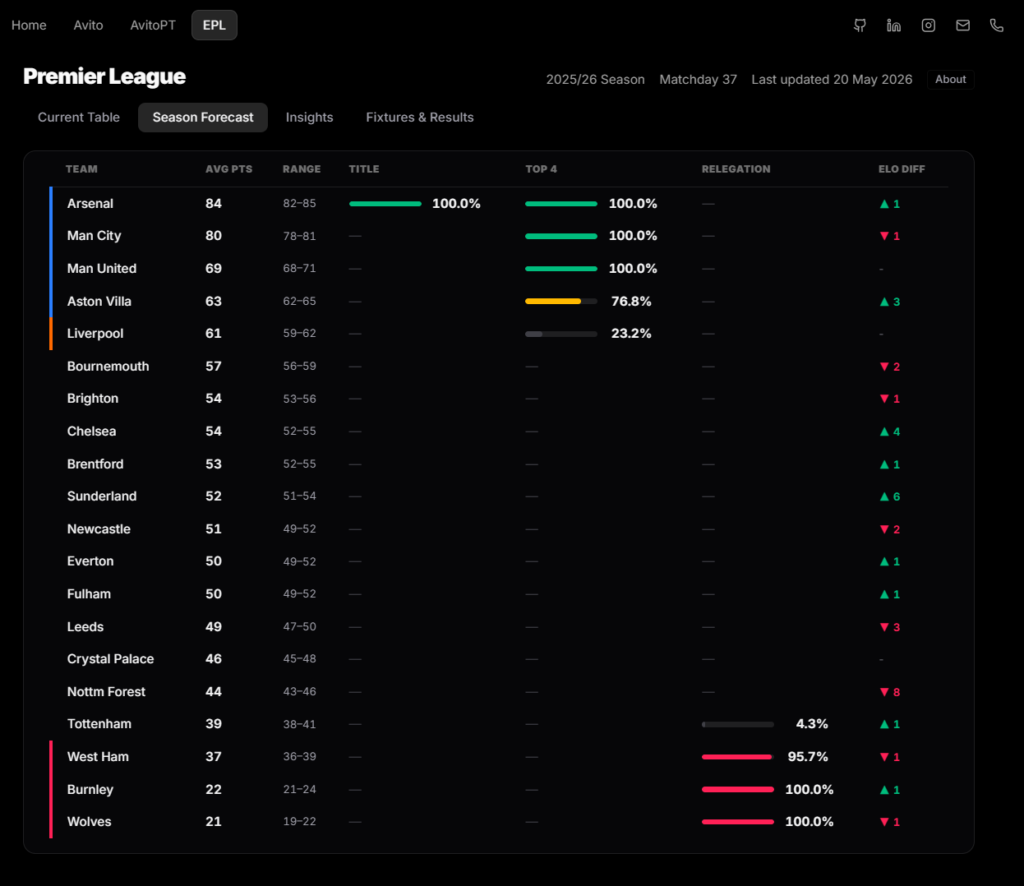Viewport: 1024px width, 886px height.
Task: Select the Brentford team name
Action: click(95, 464)
